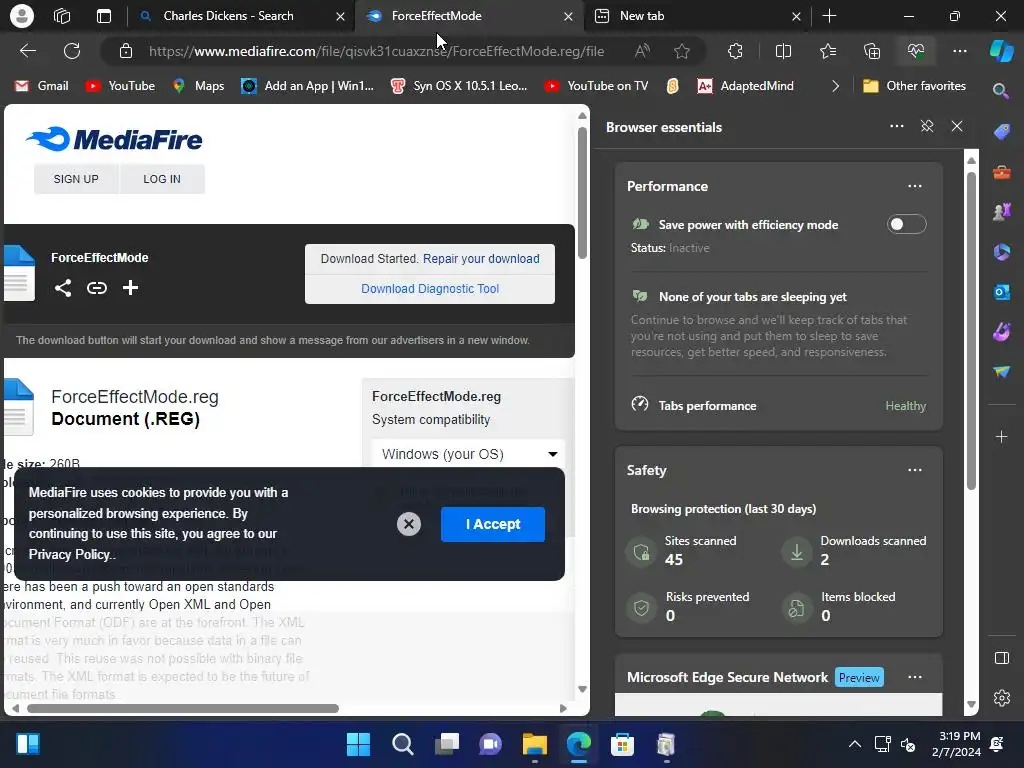
Task: Toggle the Browser essentials heart icon
Action: pos(916,51)
